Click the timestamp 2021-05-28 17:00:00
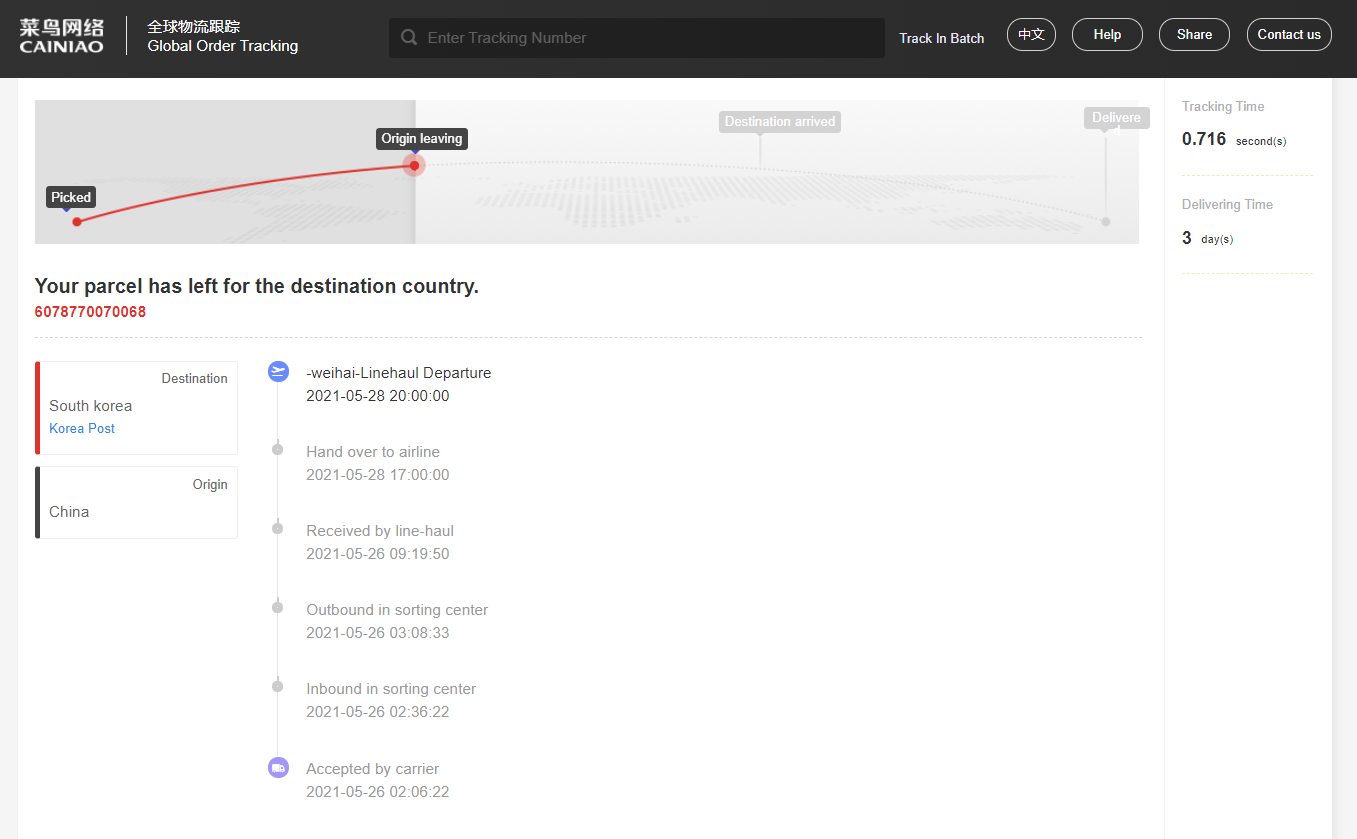 tap(378, 475)
